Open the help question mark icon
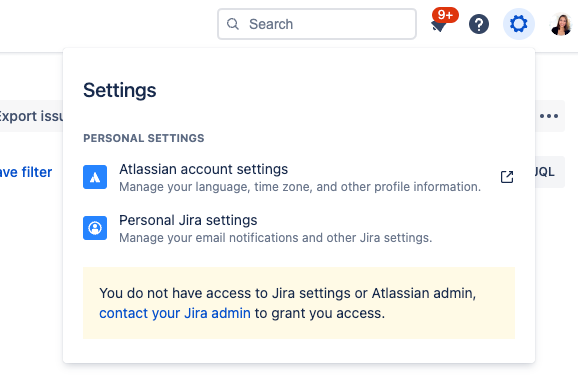The image size is (578, 380). (x=479, y=24)
